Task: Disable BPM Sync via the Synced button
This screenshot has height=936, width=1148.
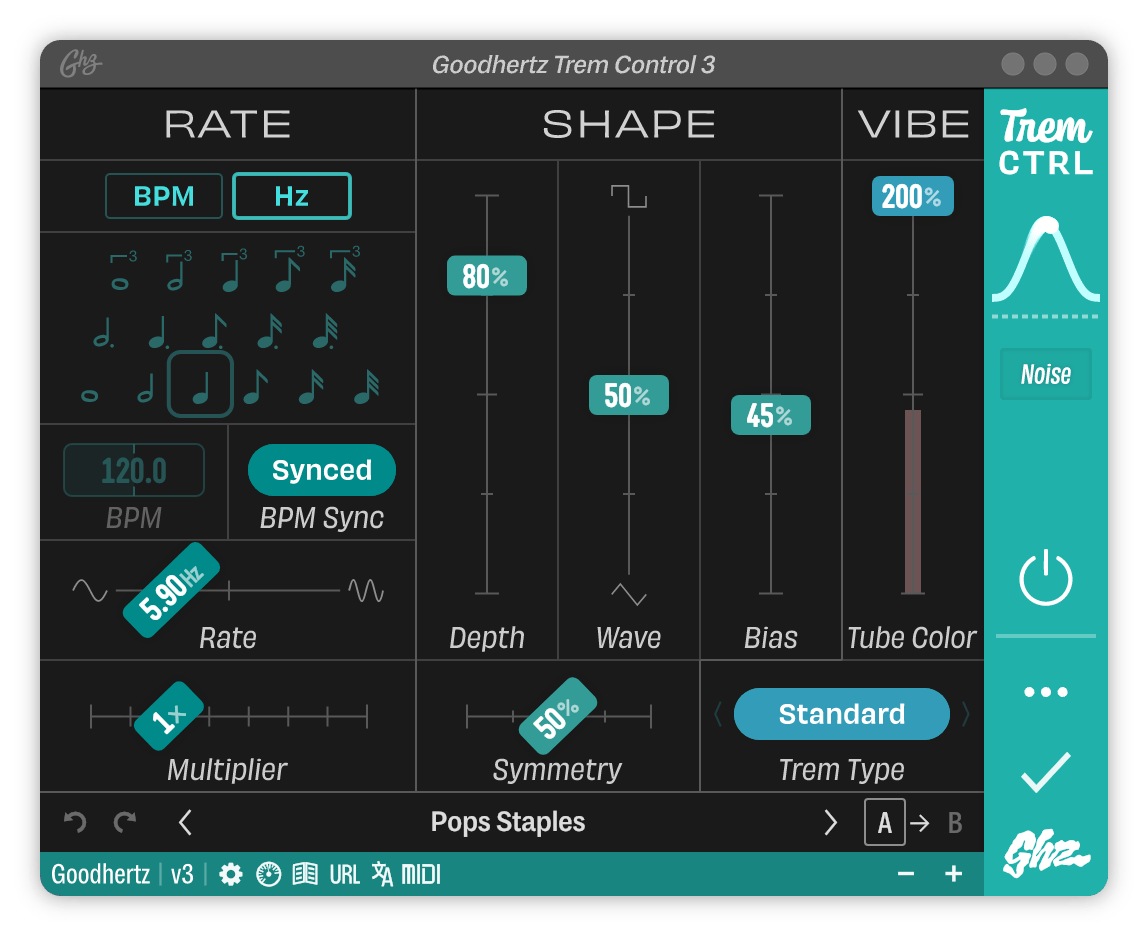Action: tap(321, 470)
